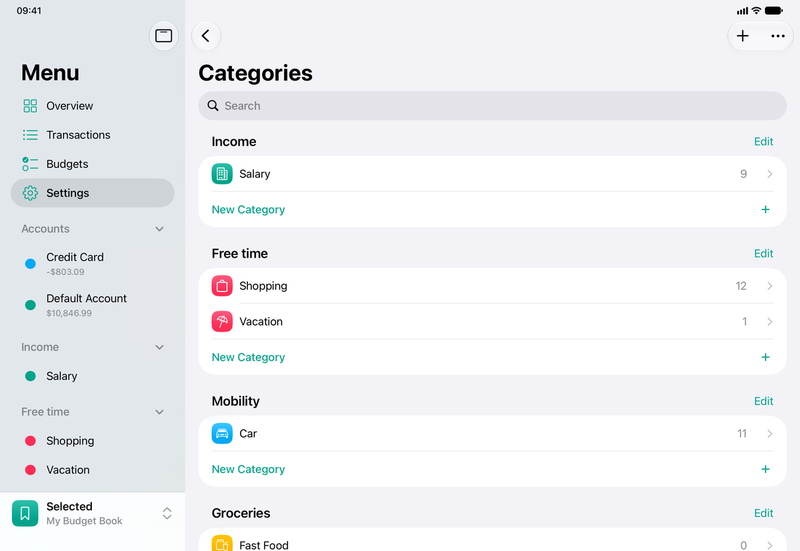Focus the Search categories field
Image resolution: width=800 pixels, height=551 pixels.
[x=492, y=106]
